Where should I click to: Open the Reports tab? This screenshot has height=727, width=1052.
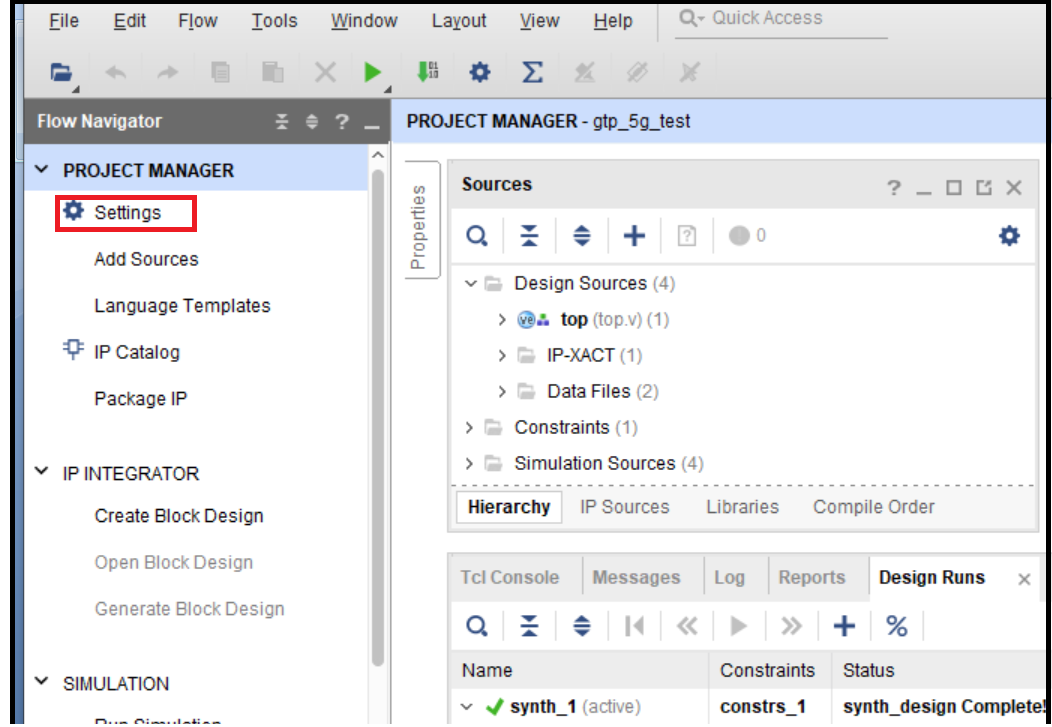811,577
